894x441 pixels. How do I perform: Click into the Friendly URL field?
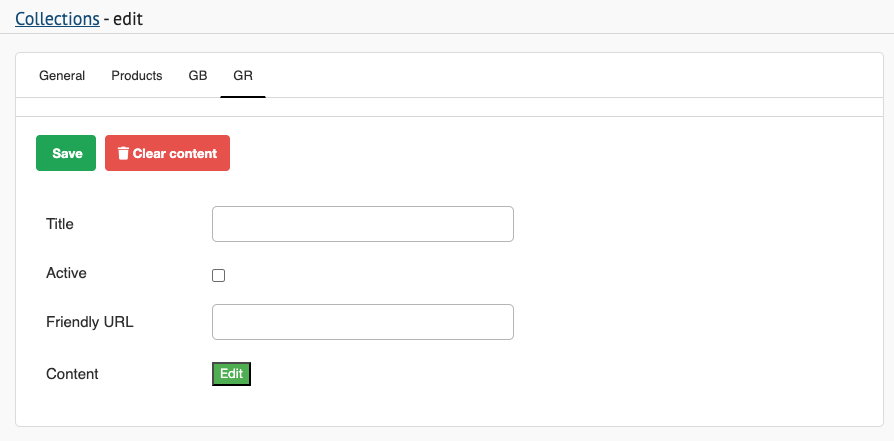362,322
